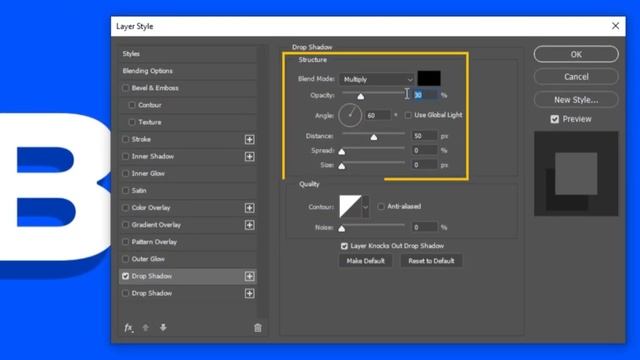Click the Opacity slider handle
This screenshot has height=360, width=640.
tap(361, 97)
